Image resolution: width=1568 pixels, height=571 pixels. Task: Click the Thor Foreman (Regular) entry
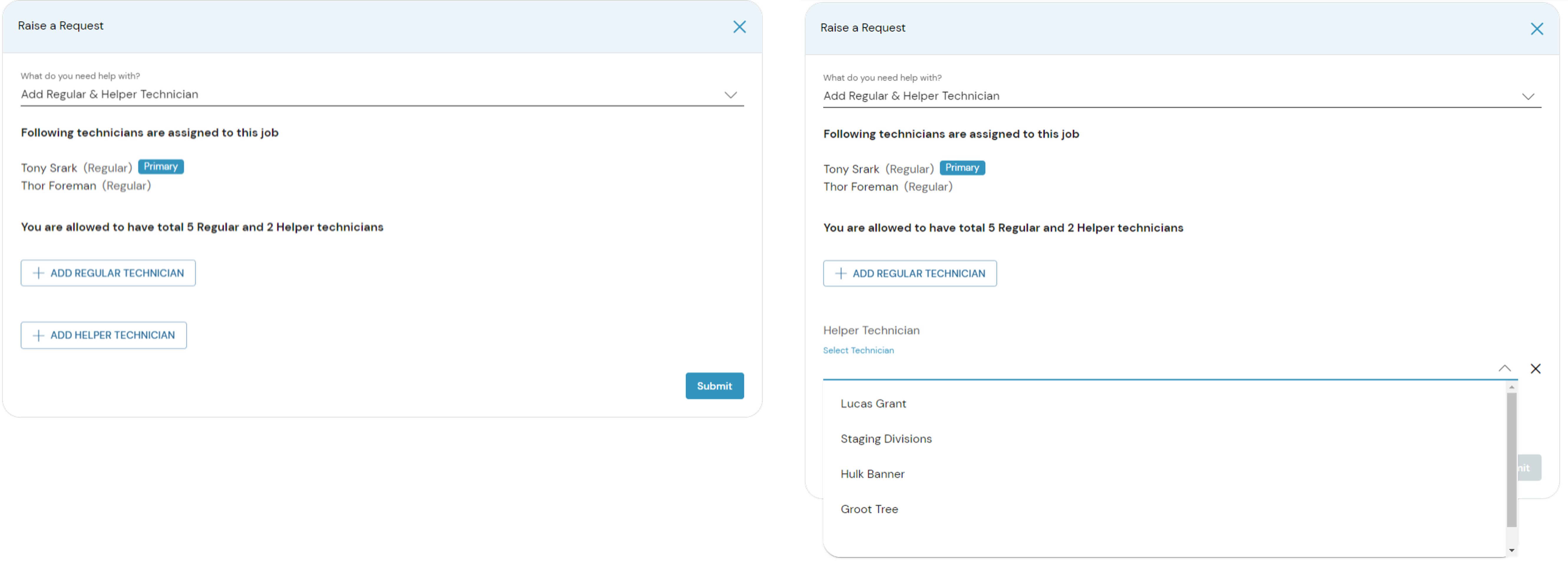(x=86, y=185)
